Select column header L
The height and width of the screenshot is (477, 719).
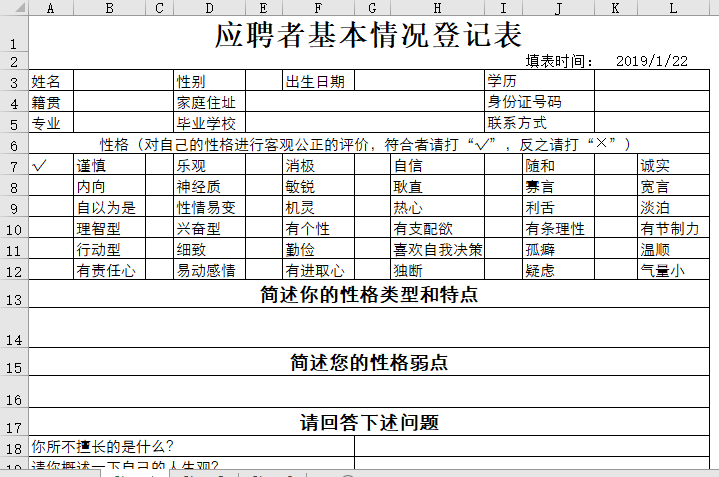click(673, 8)
